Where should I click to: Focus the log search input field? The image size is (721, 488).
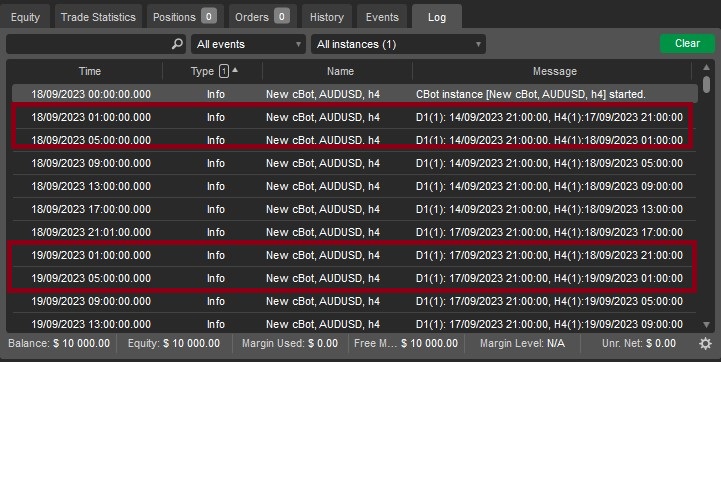pos(88,44)
